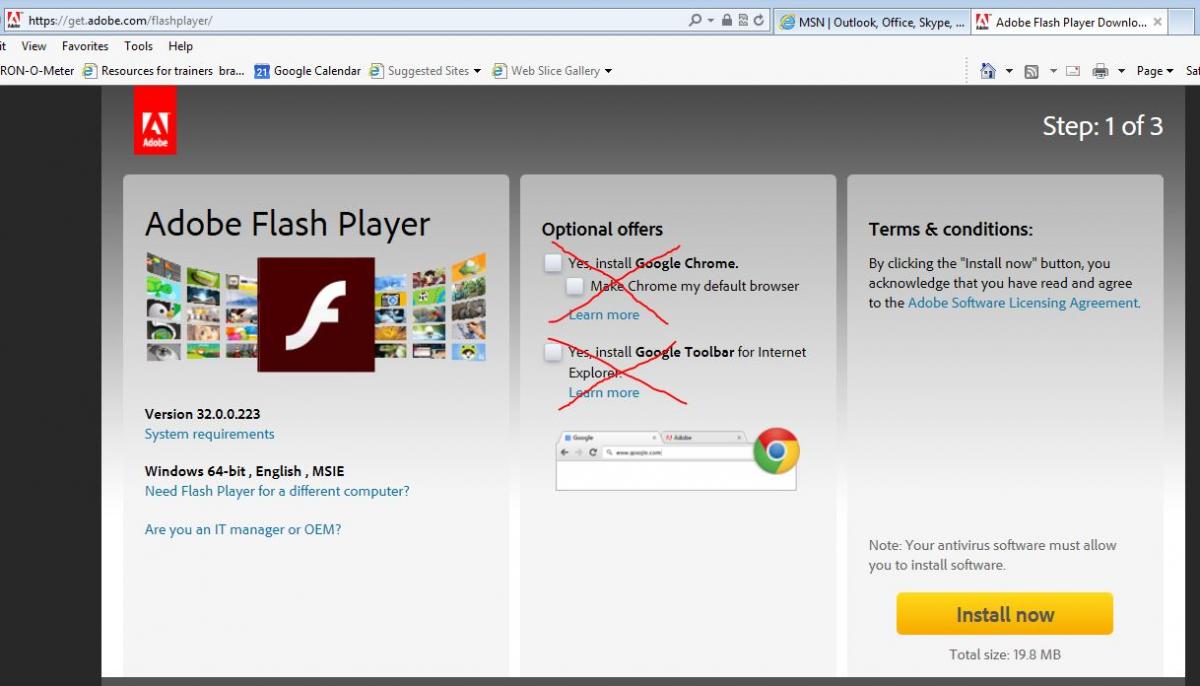The width and height of the screenshot is (1200, 686).
Task: Close the Adobe Flash Player tab
Action: (x=1157, y=22)
